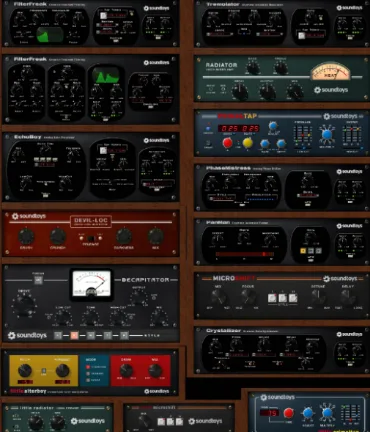370x432 pixels.
Task: Click the Soundtoys logo on Devil-Loc
Action: [x=29, y=216]
